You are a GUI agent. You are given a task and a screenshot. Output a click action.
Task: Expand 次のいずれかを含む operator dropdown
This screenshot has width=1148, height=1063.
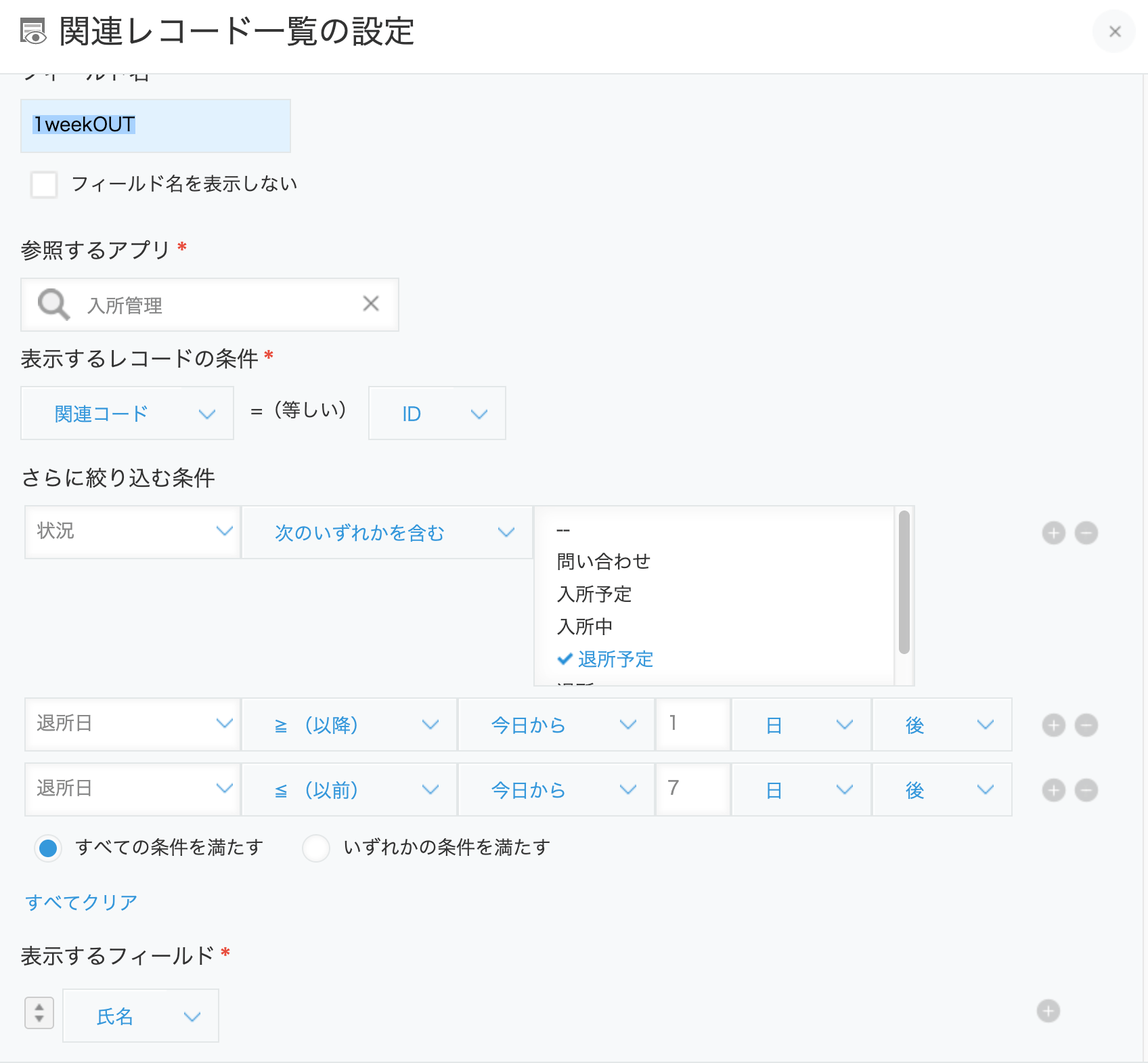tap(387, 532)
